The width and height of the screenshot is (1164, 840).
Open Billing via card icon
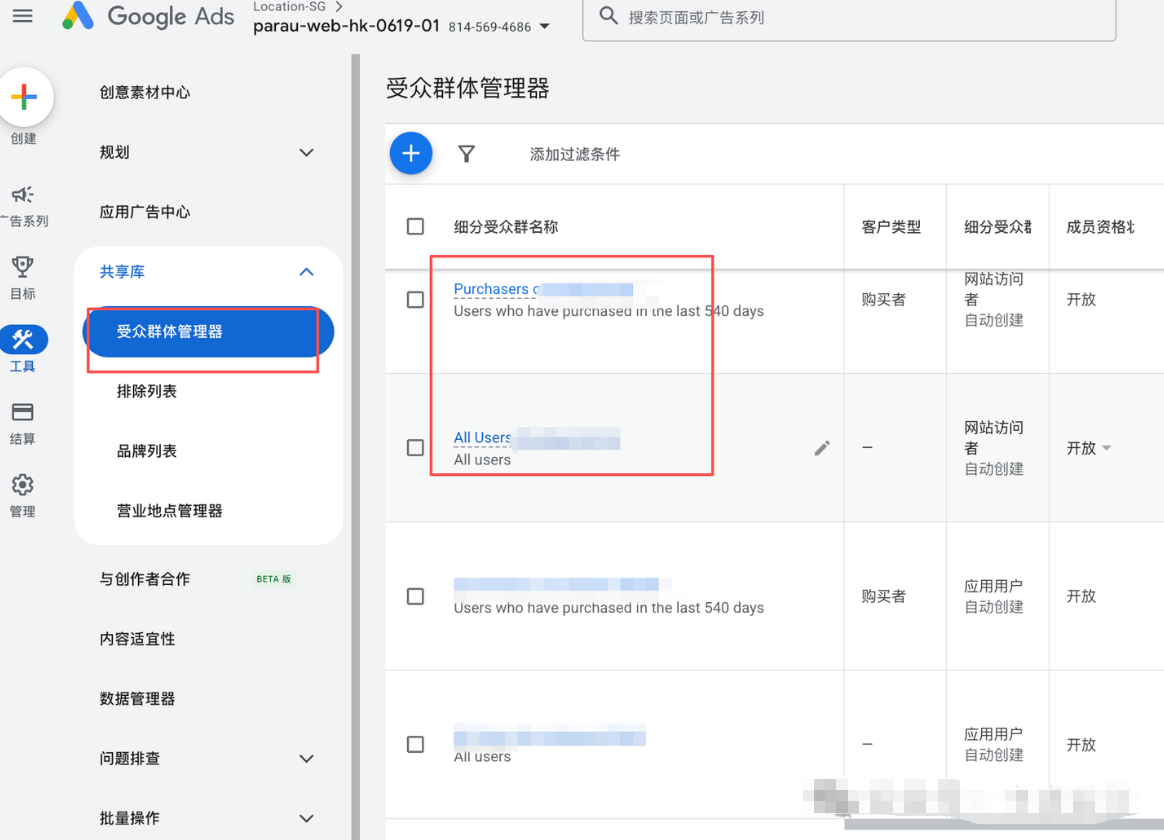(x=22, y=413)
